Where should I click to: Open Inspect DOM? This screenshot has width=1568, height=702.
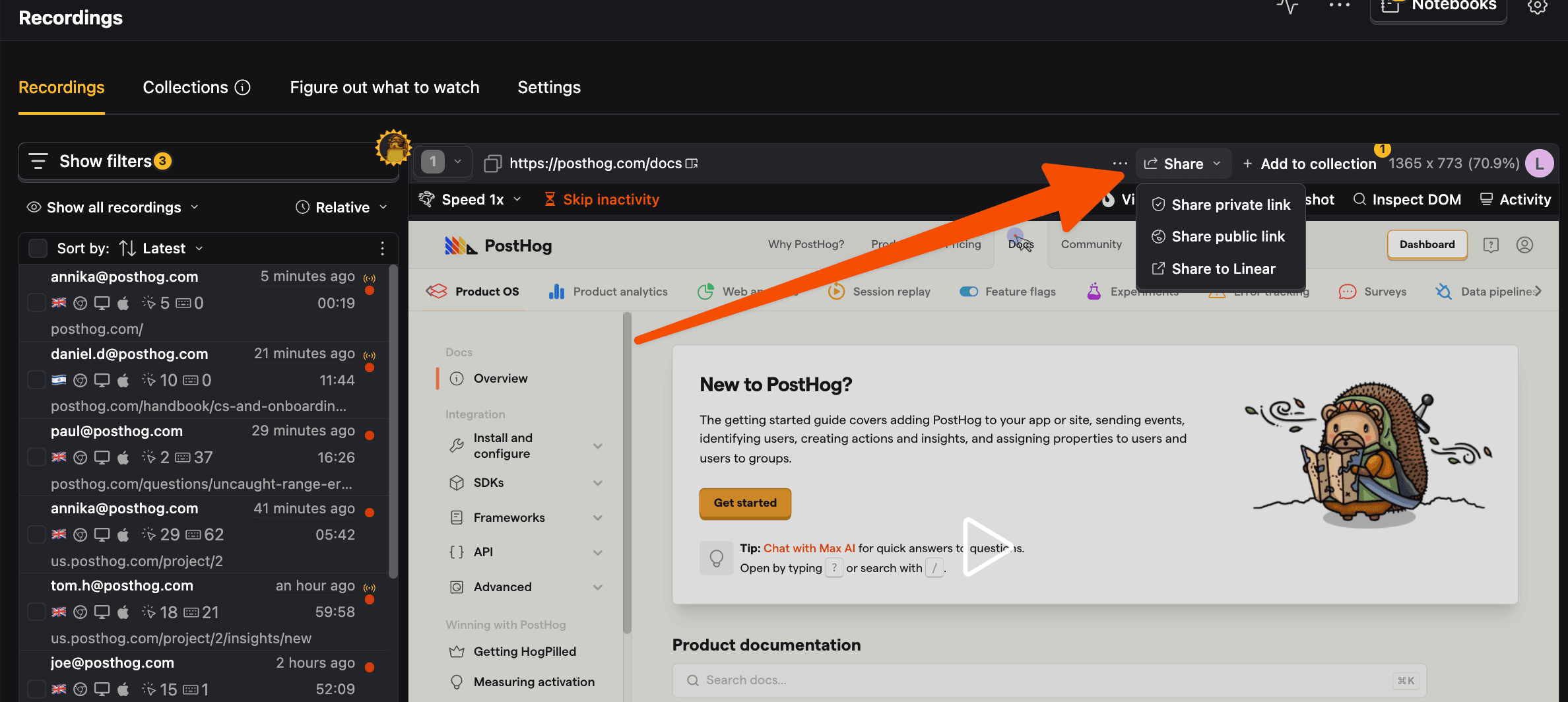pyautogui.click(x=1406, y=199)
